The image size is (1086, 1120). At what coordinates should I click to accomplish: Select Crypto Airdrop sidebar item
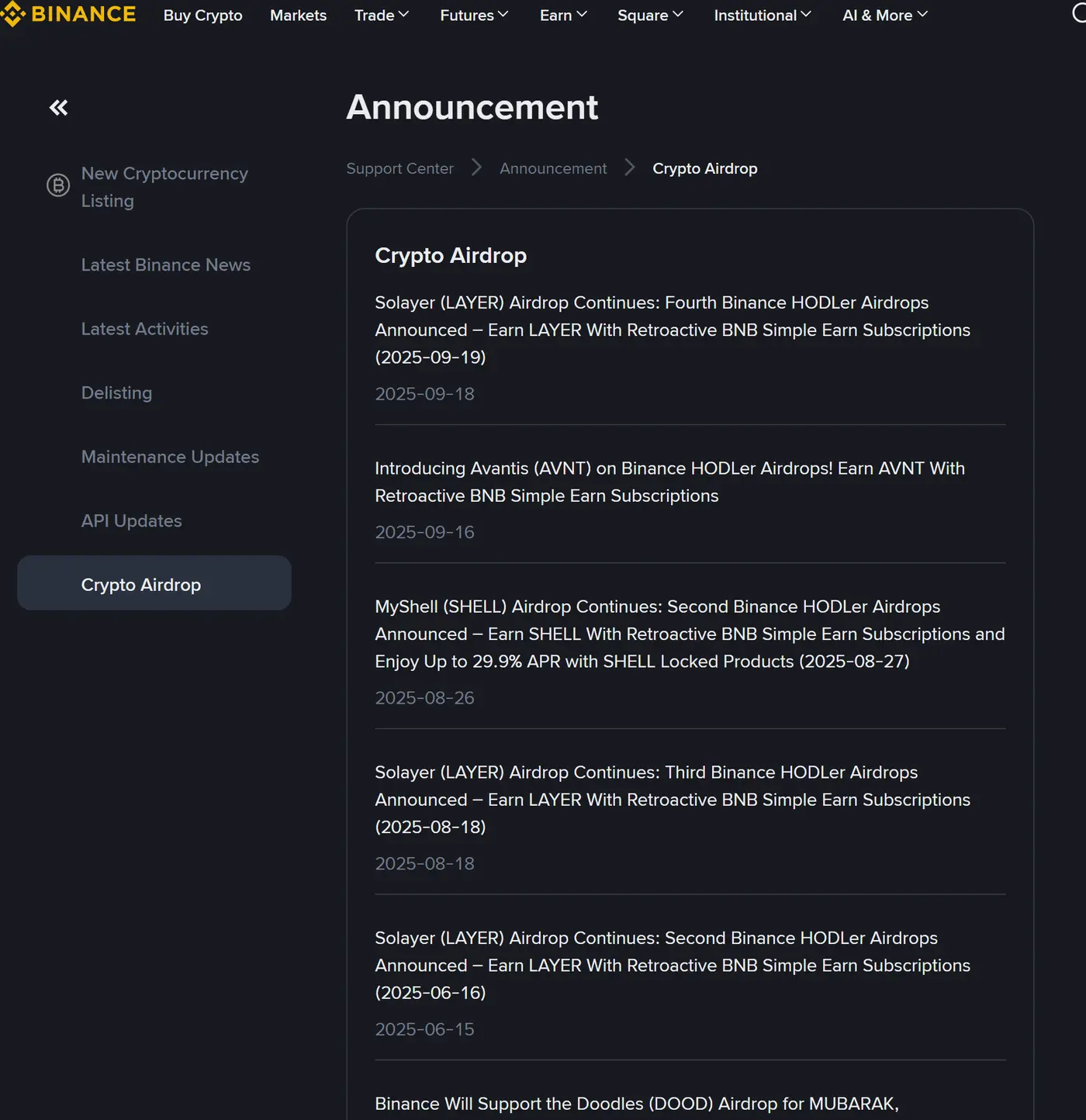(154, 583)
